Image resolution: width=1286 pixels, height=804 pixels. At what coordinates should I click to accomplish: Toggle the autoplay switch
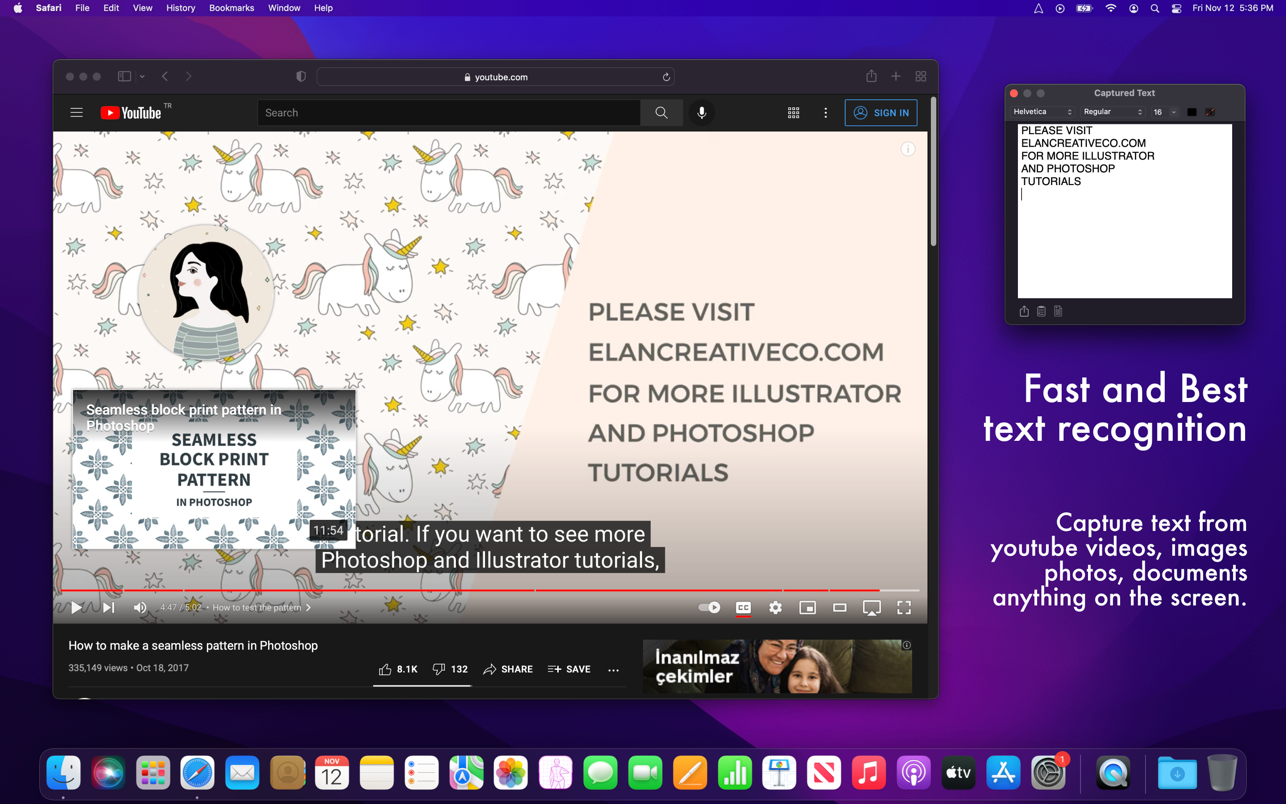tap(709, 607)
